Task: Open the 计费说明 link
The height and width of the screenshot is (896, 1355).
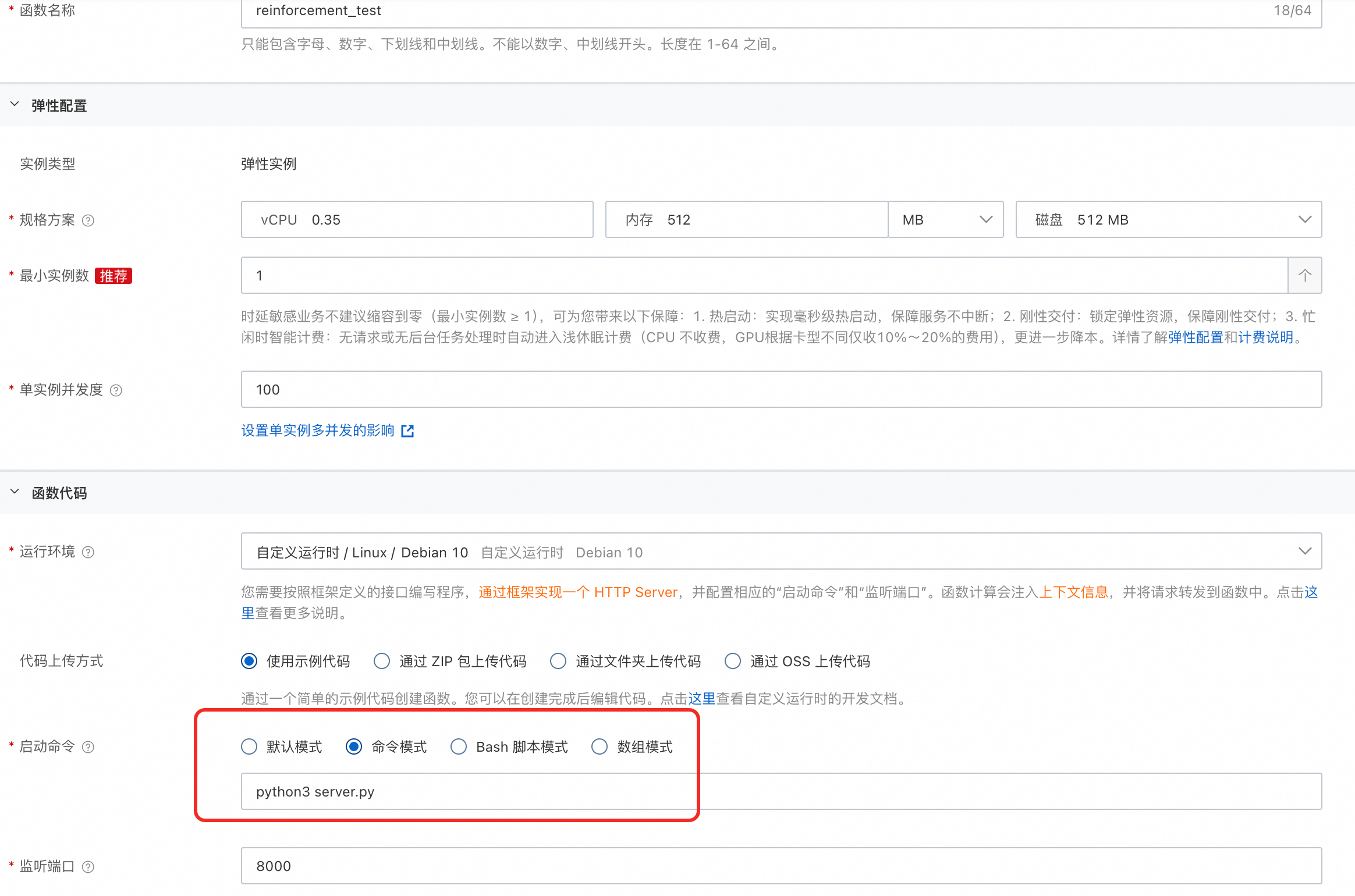Action: 1265,337
